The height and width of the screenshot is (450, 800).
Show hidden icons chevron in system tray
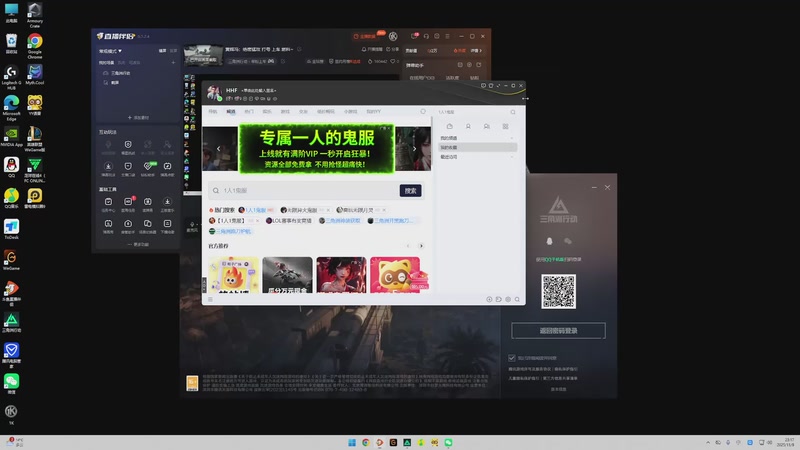click(708, 442)
